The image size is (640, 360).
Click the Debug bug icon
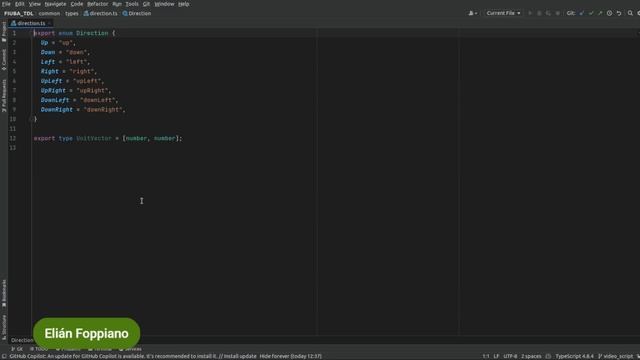[539, 13]
